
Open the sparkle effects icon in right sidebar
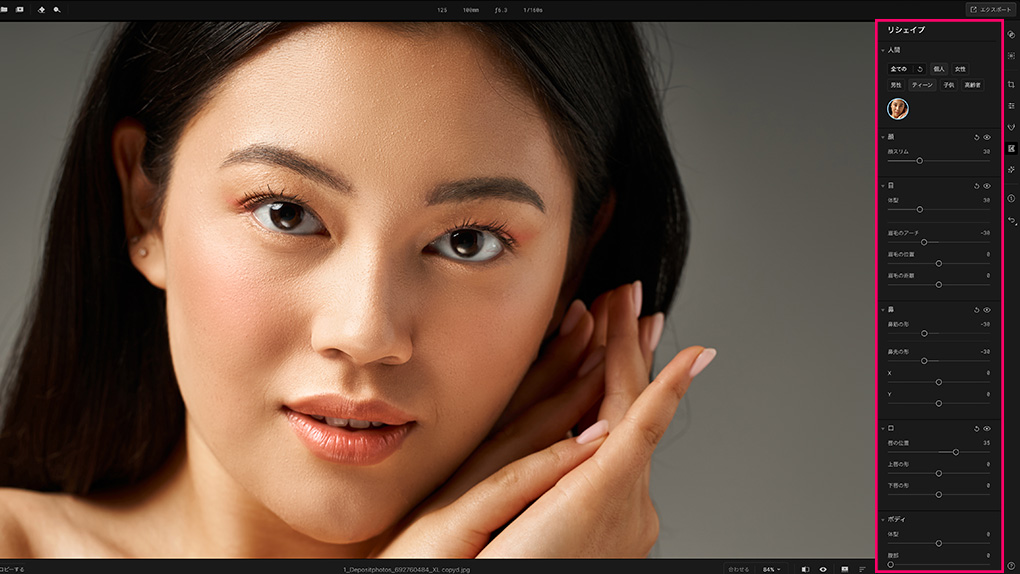(1011, 169)
